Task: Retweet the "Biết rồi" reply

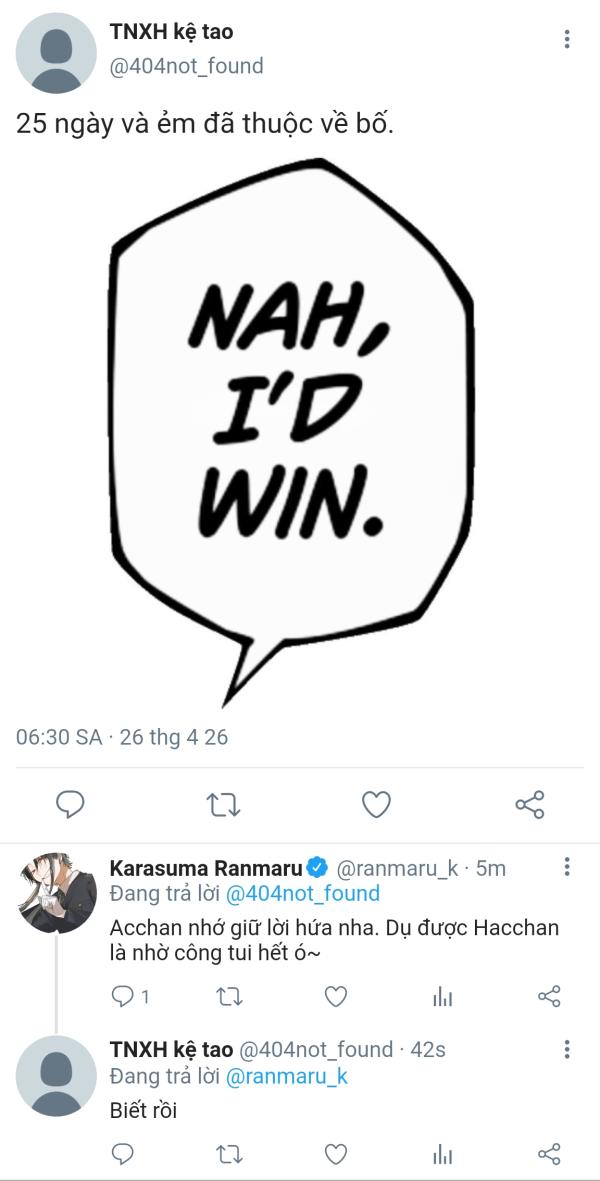Action: pos(229,1155)
